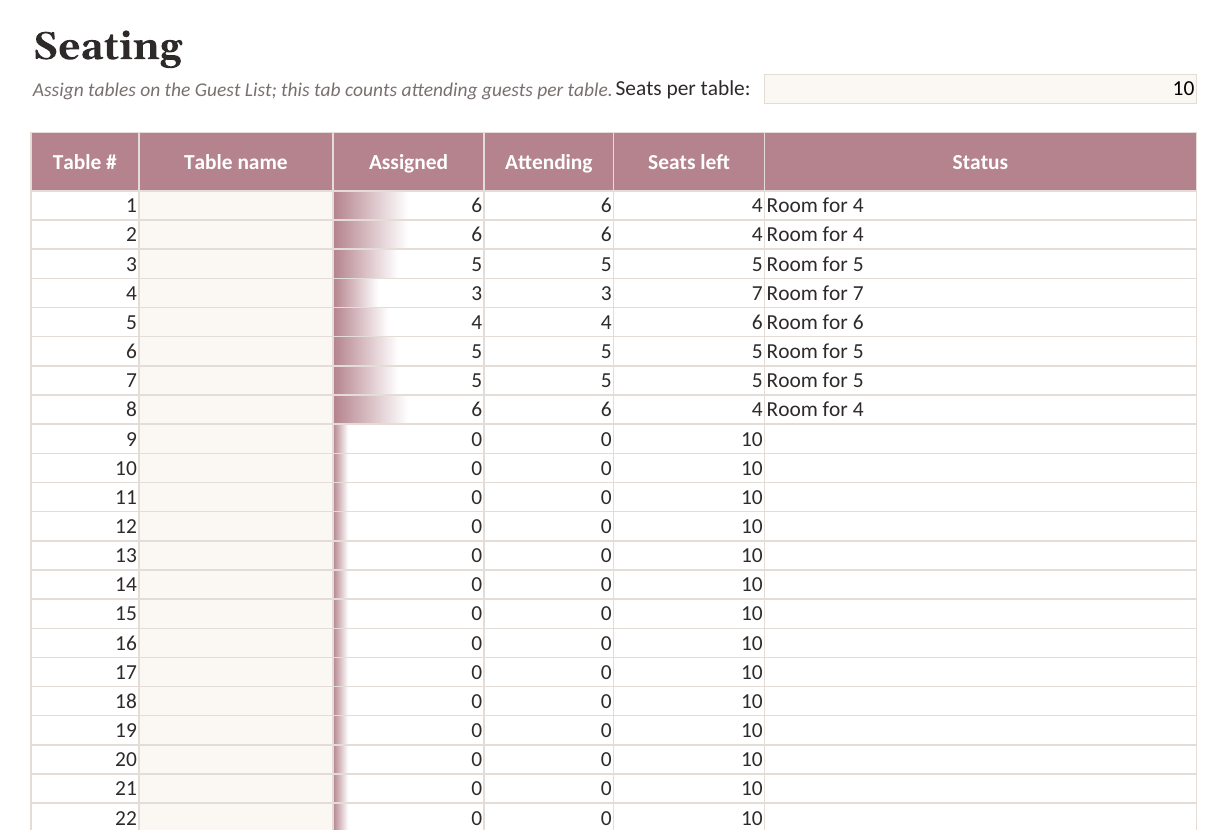The width and height of the screenshot is (1227, 830).
Task: Select the Table name cell for table 16
Action: [x=236, y=643]
